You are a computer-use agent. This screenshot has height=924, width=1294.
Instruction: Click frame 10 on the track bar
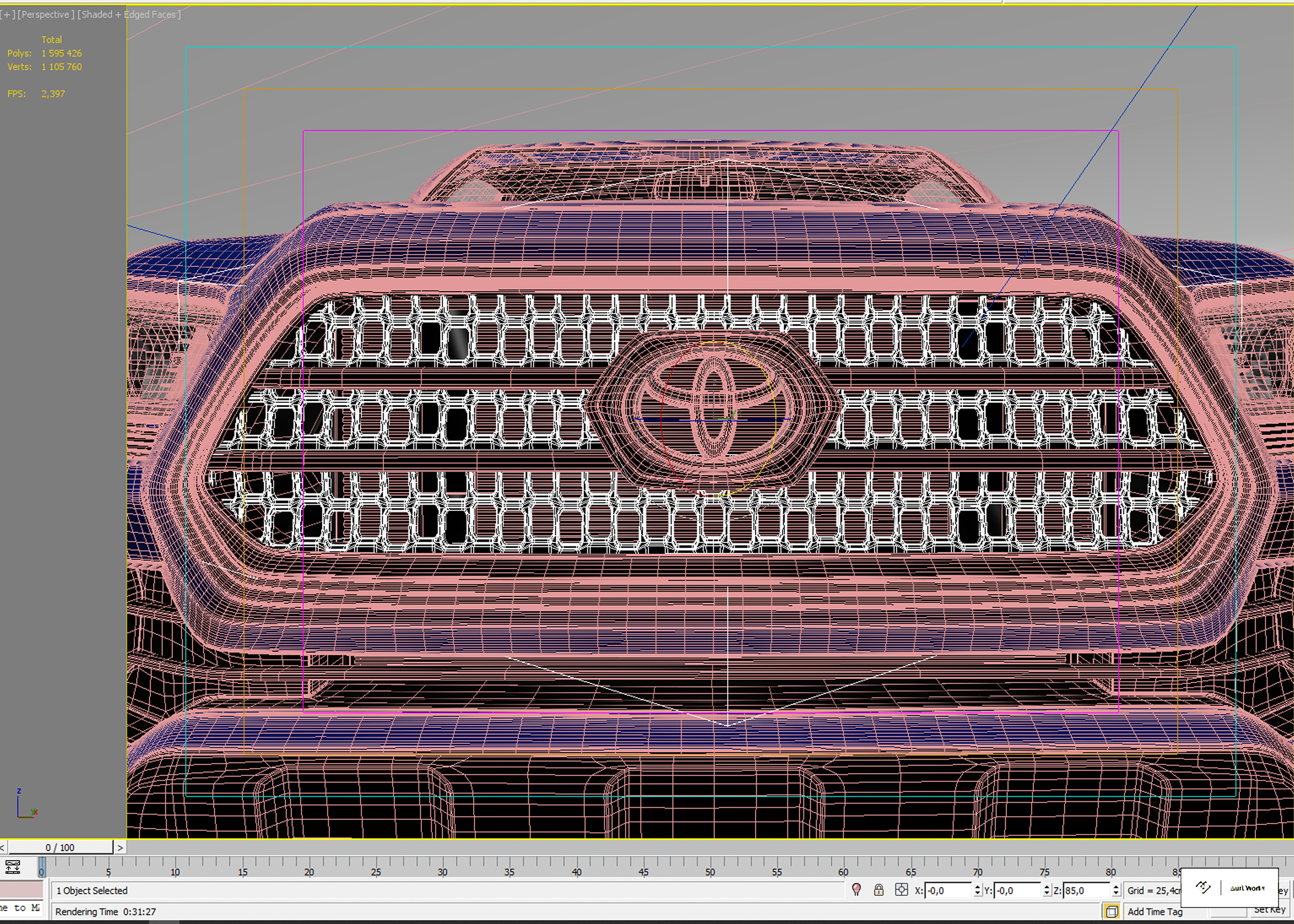pyautogui.click(x=175, y=872)
